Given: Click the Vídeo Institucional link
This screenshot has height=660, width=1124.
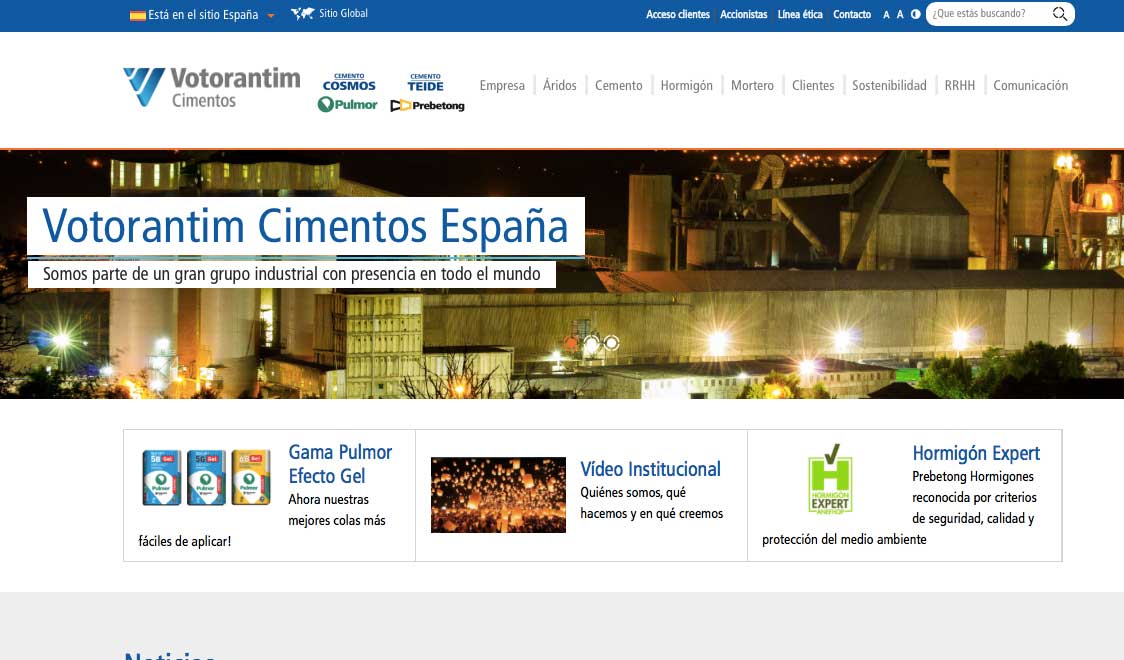Looking at the screenshot, I should [651, 469].
